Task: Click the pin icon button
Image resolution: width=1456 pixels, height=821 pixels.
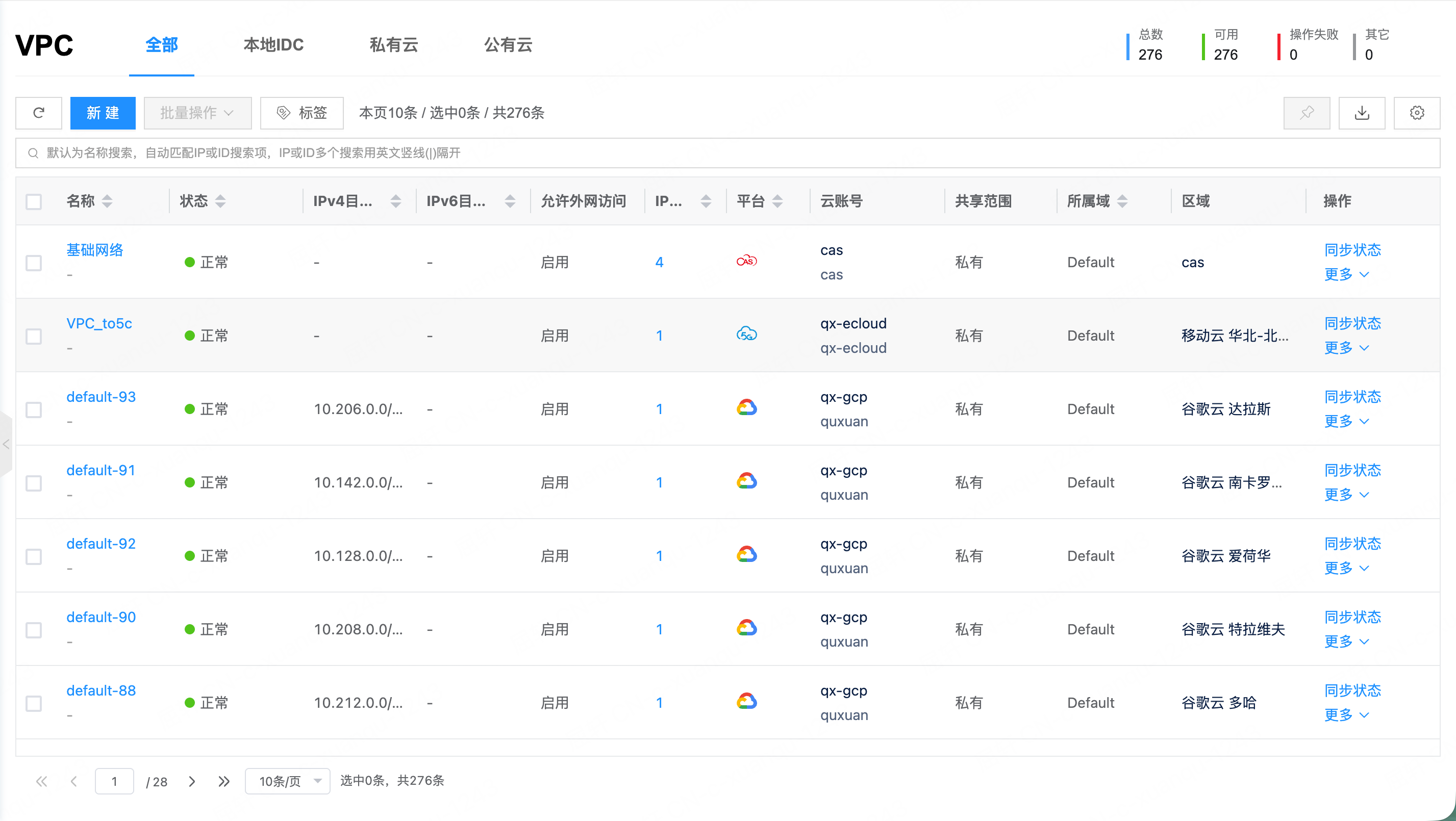Action: click(x=1306, y=113)
